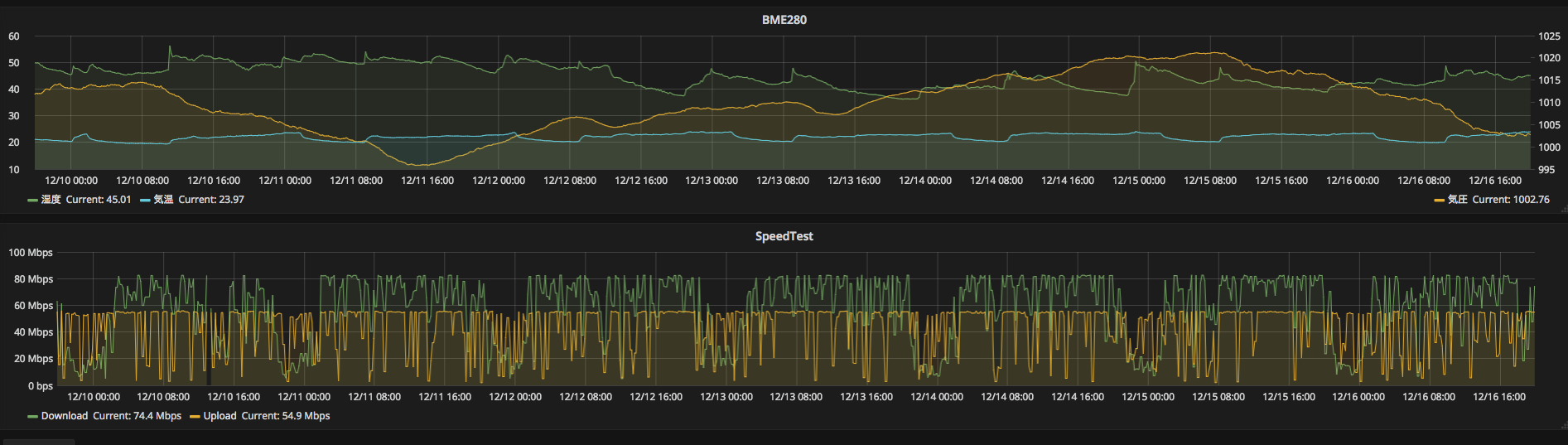
Task: Click the '60 Mbps' SpeedTest axis label
Action: pyautogui.click(x=33, y=306)
